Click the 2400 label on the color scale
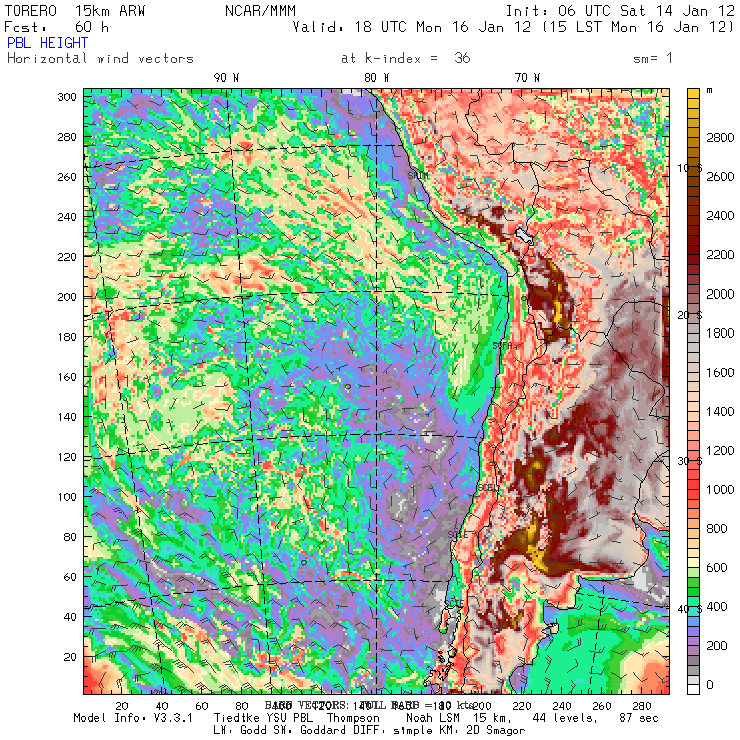Viewport: 740px width, 740px height. (x=720, y=216)
